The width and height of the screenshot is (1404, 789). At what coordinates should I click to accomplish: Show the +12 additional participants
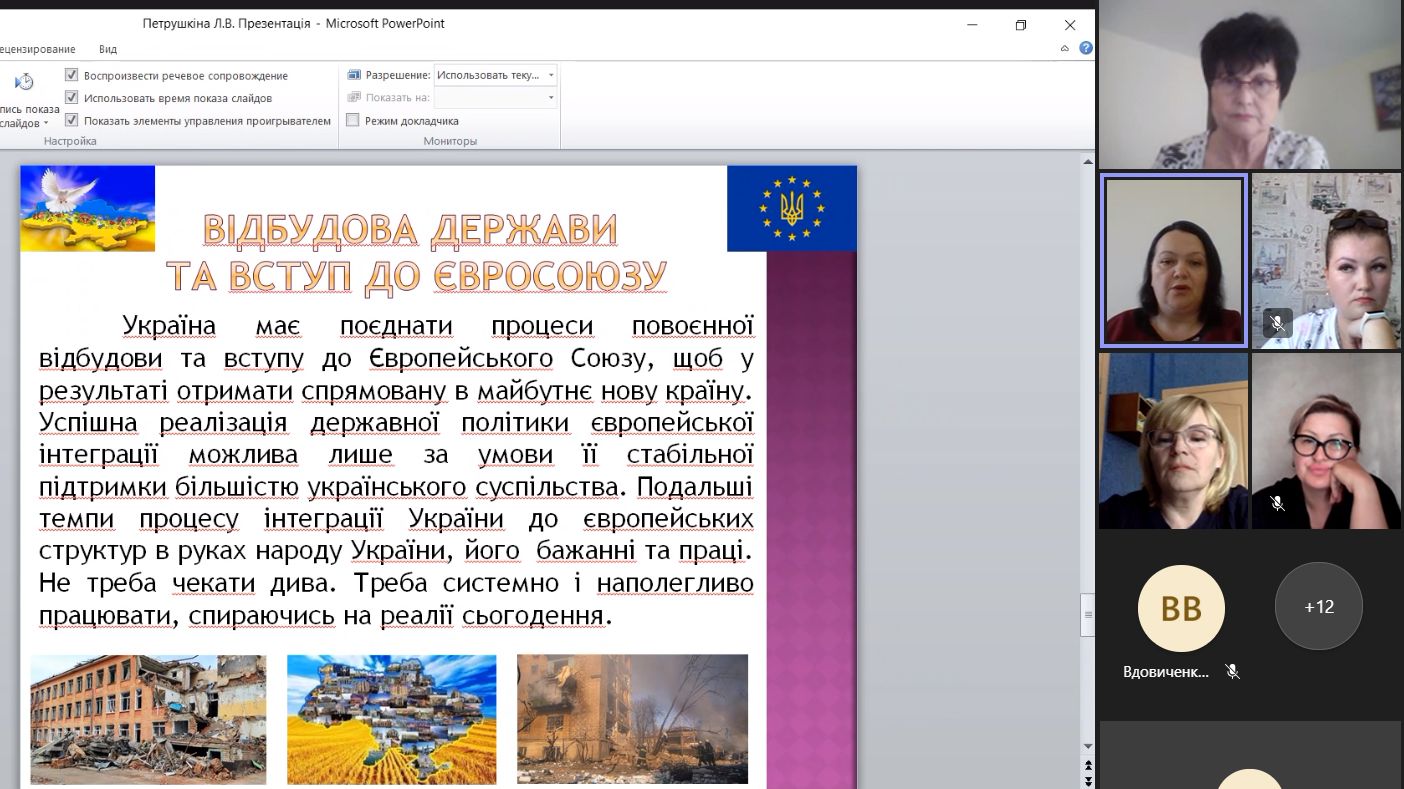point(1318,607)
